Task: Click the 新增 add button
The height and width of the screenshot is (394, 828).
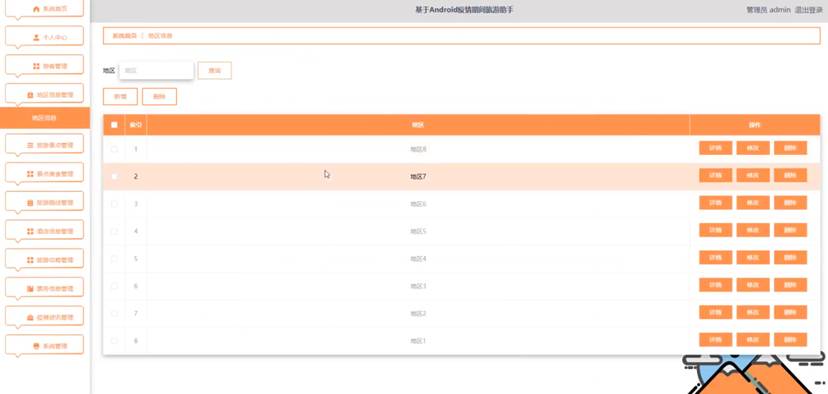Action: [x=120, y=97]
